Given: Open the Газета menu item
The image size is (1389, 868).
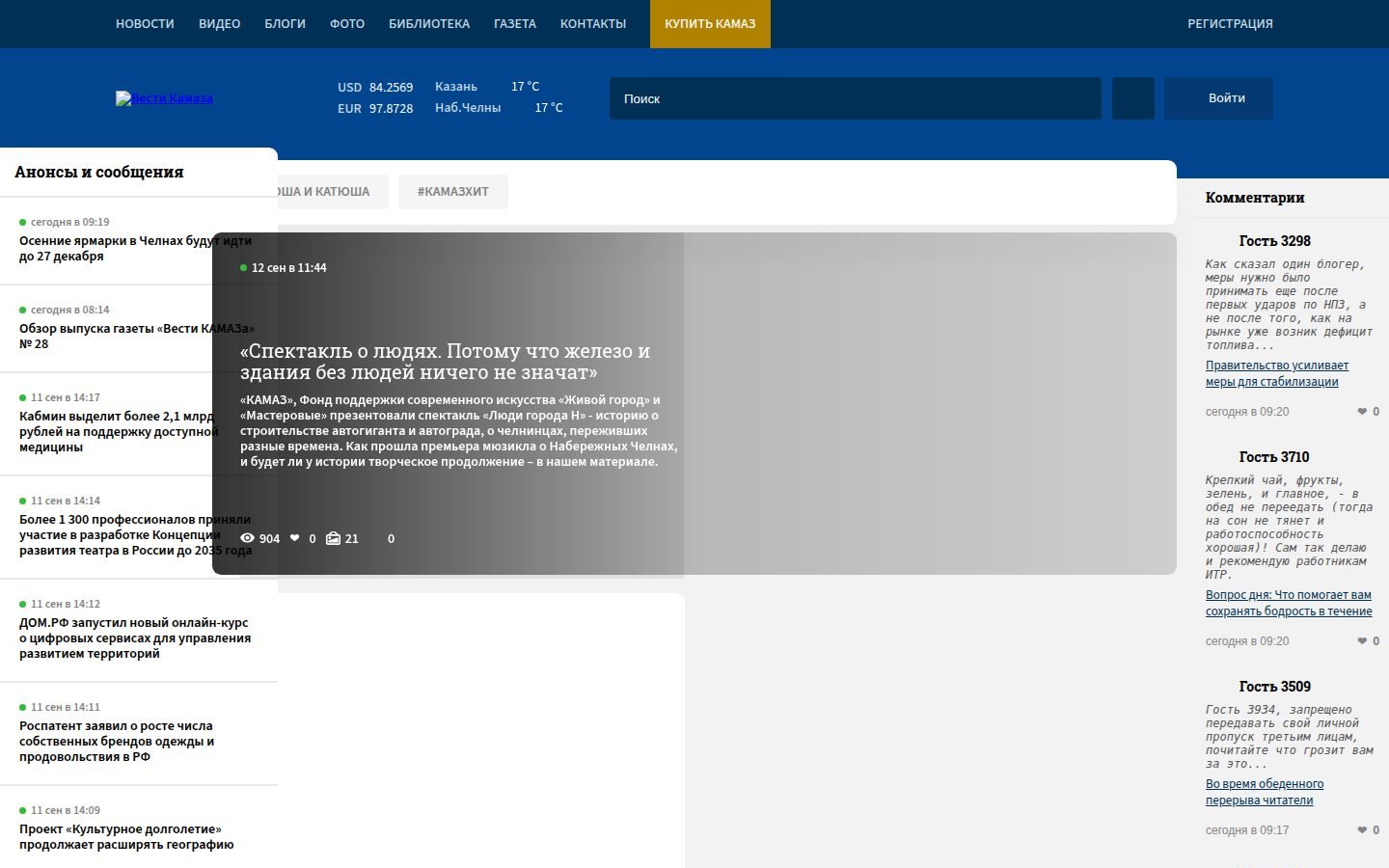Looking at the screenshot, I should click(x=515, y=24).
